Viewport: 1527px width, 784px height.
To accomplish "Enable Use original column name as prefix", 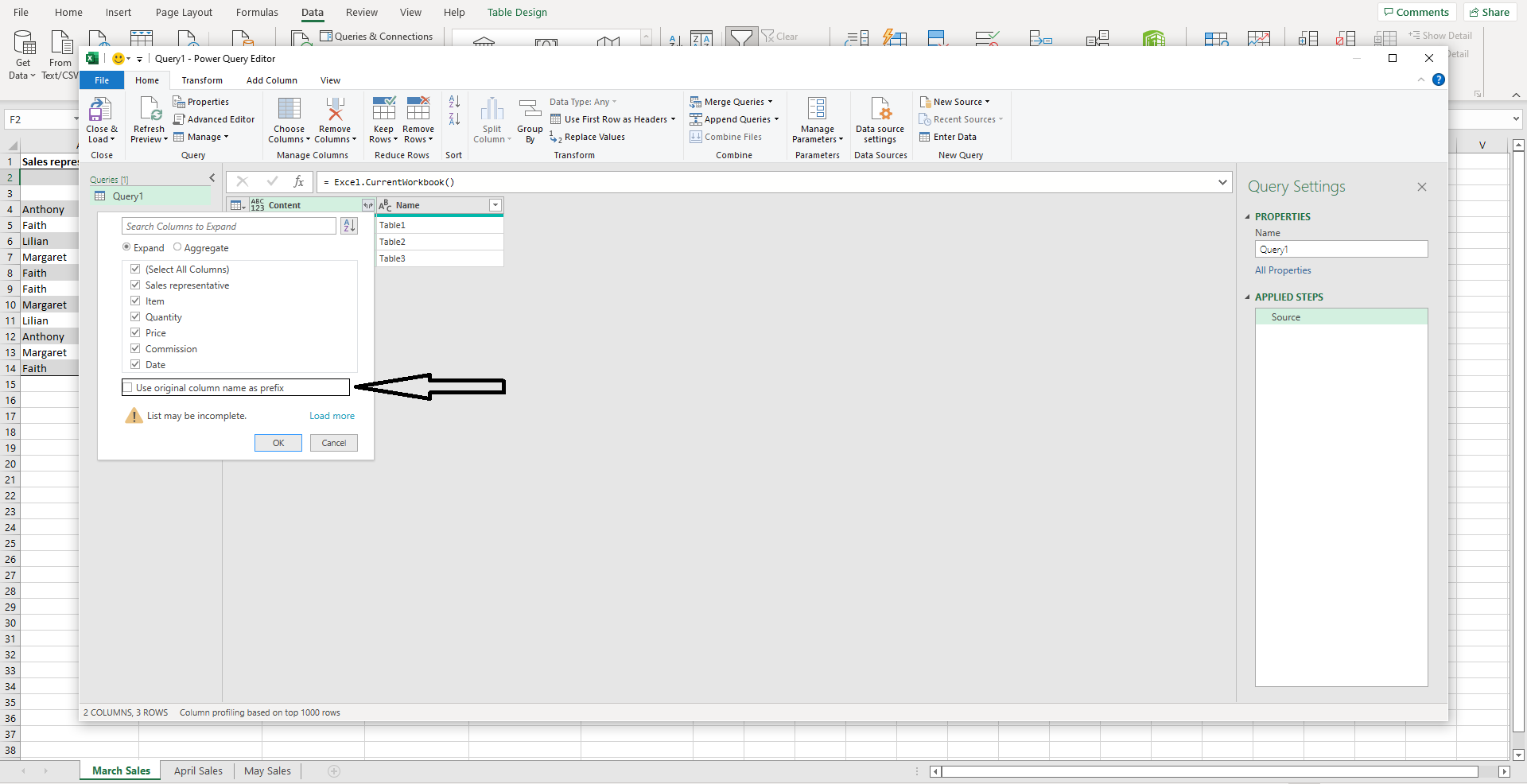I will pyautogui.click(x=128, y=387).
